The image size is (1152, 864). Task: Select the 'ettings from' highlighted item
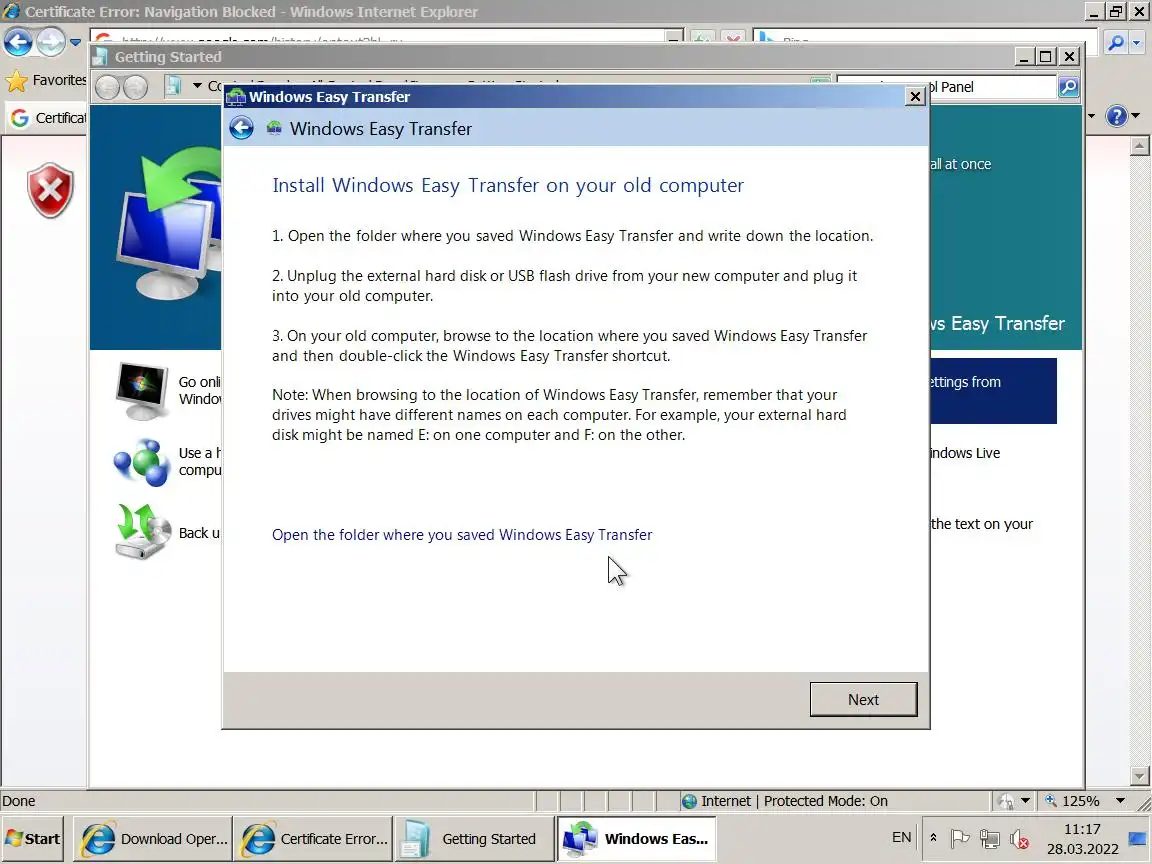(x=993, y=391)
